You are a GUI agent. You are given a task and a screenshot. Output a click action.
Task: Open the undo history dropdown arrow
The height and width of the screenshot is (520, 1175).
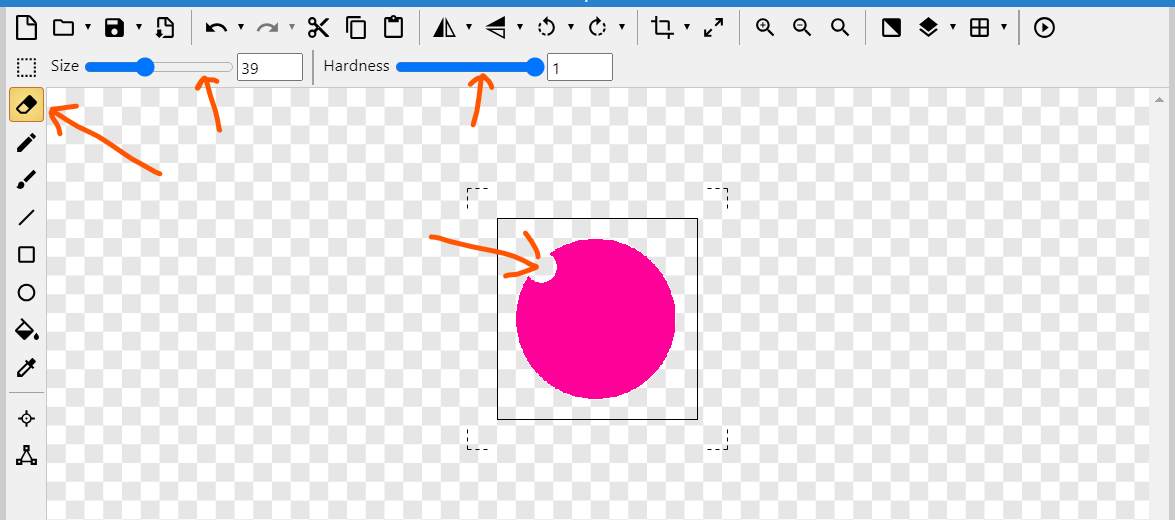(x=241, y=28)
